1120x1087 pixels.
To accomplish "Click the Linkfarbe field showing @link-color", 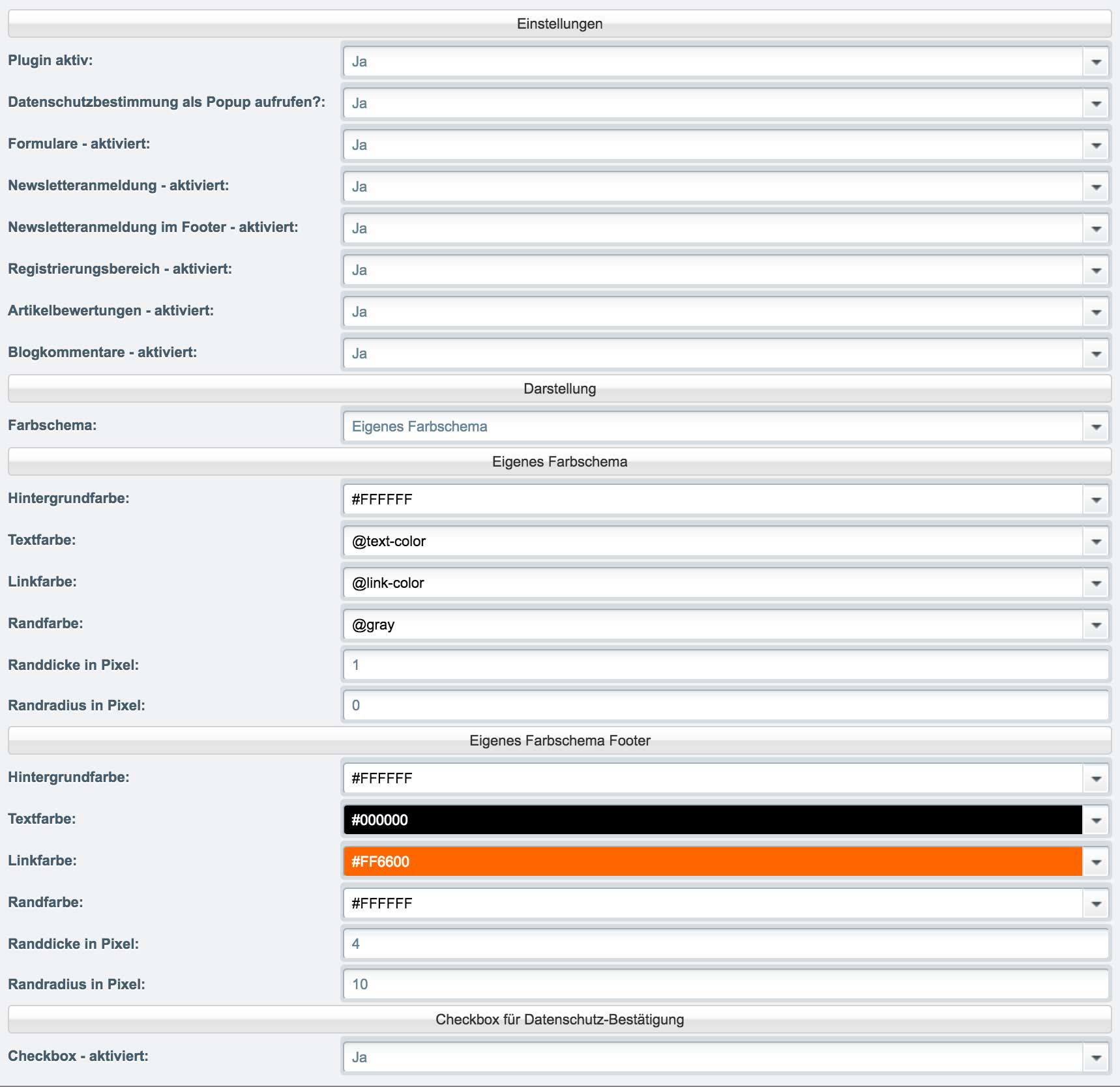I will pos(713,583).
